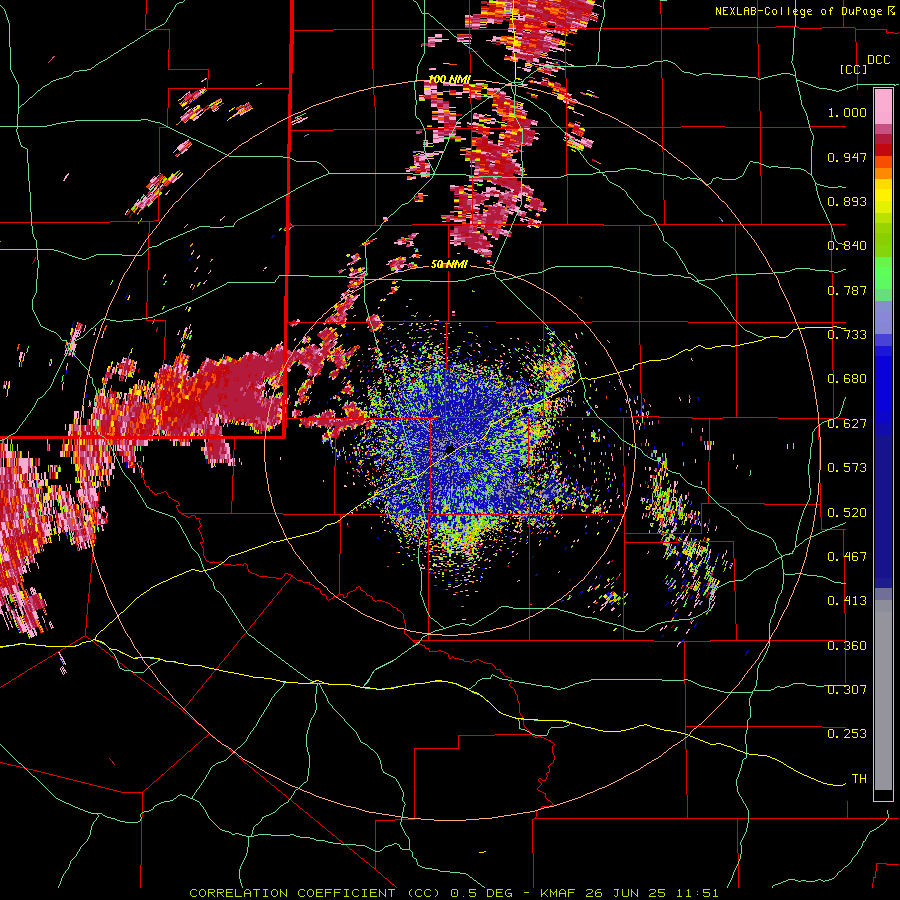This screenshot has width=900, height=900.
Task: Select the 0.787 scale value
Action: [x=847, y=290]
